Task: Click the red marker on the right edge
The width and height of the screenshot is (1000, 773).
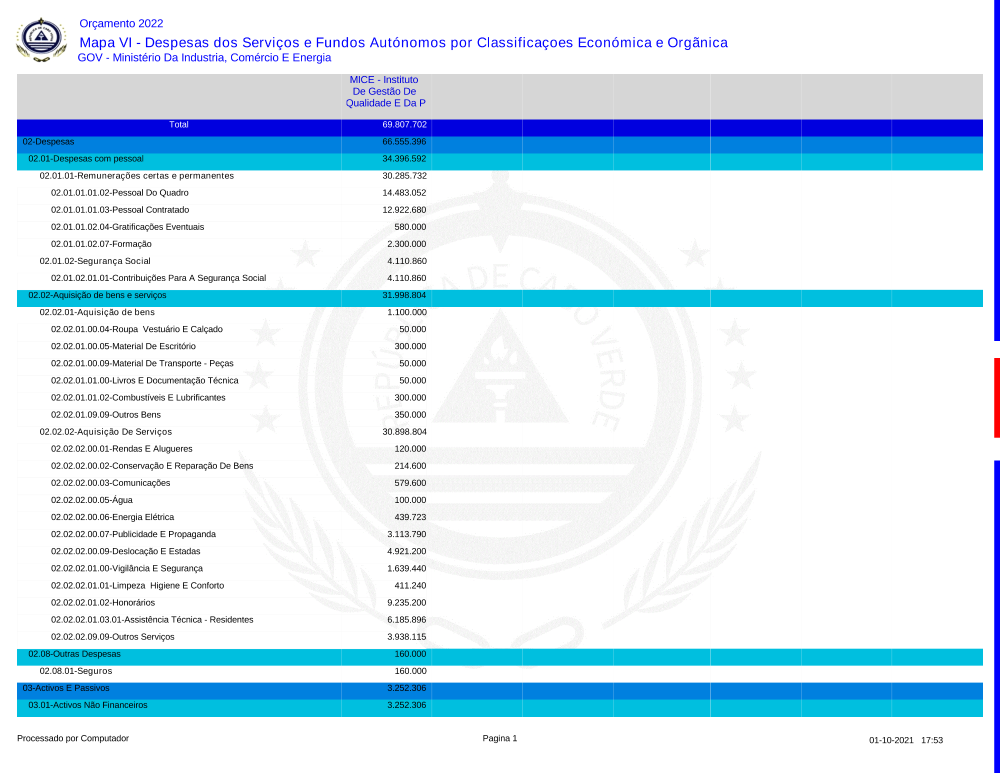Action: point(996,397)
